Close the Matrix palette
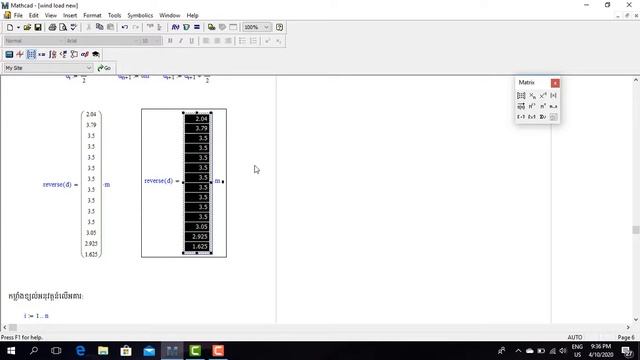Viewport: 640px width, 360px height. (555, 83)
